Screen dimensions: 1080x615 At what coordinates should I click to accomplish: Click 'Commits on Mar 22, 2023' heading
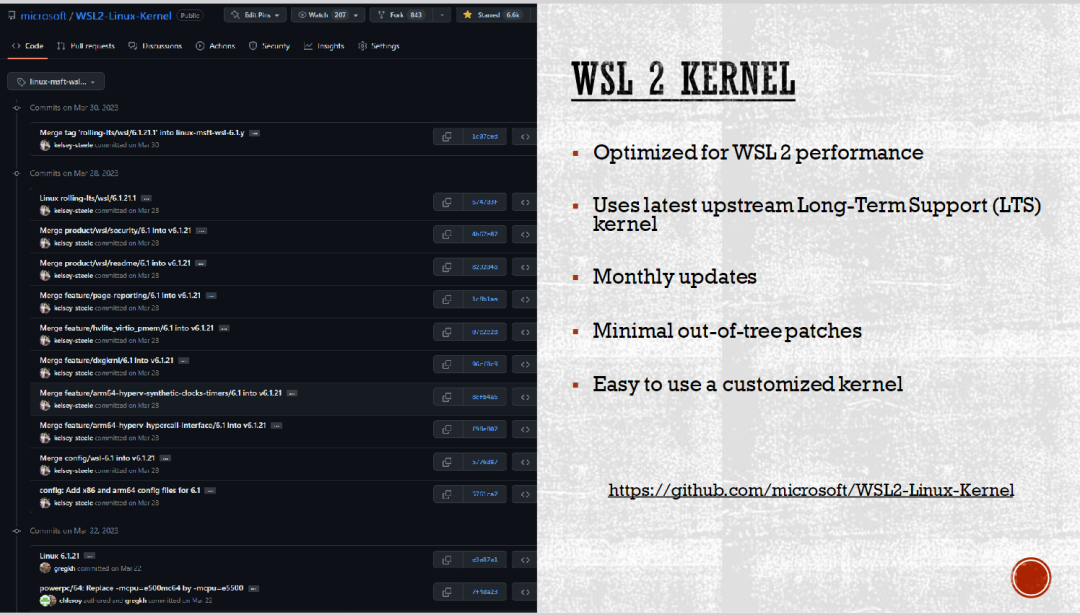click(74, 531)
